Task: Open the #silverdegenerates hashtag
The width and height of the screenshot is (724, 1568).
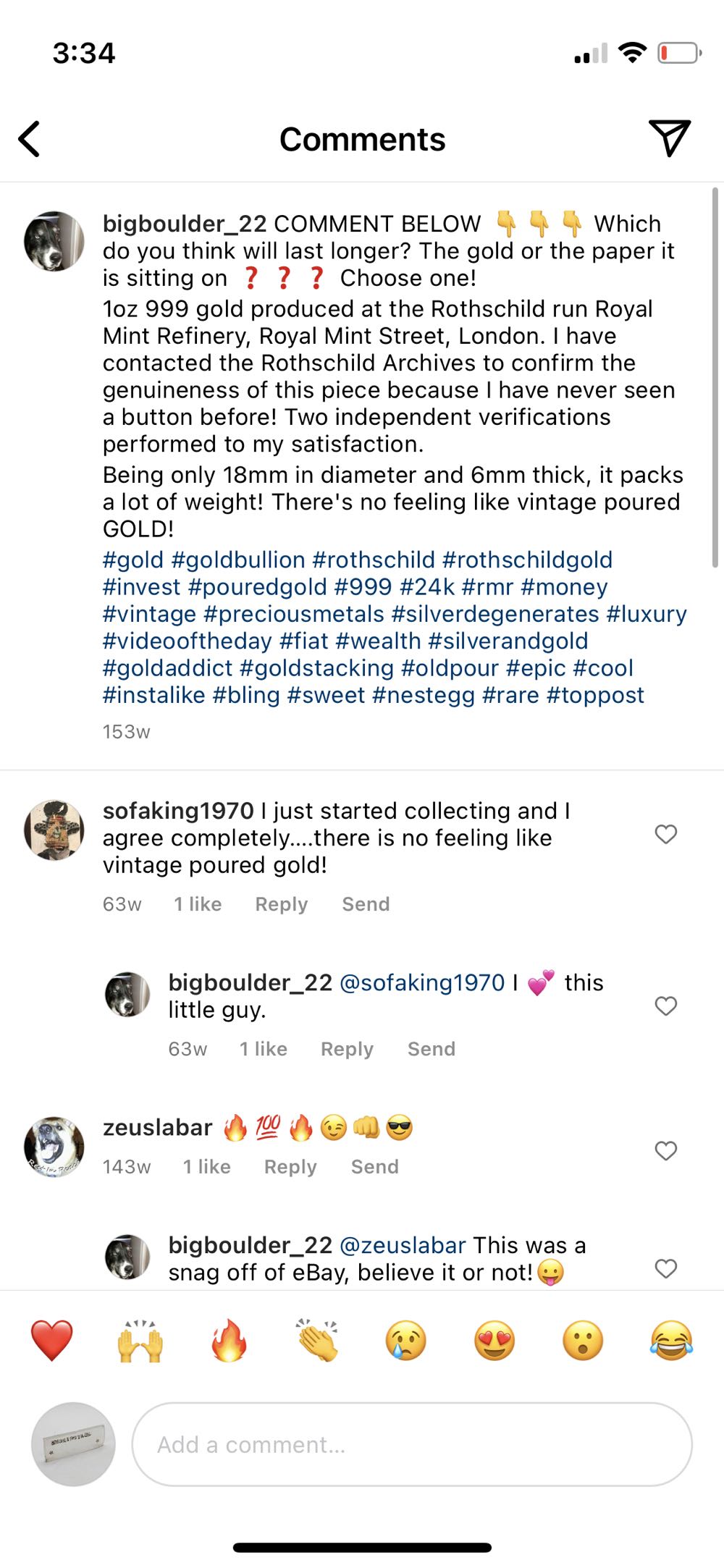Action: click(x=495, y=614)
